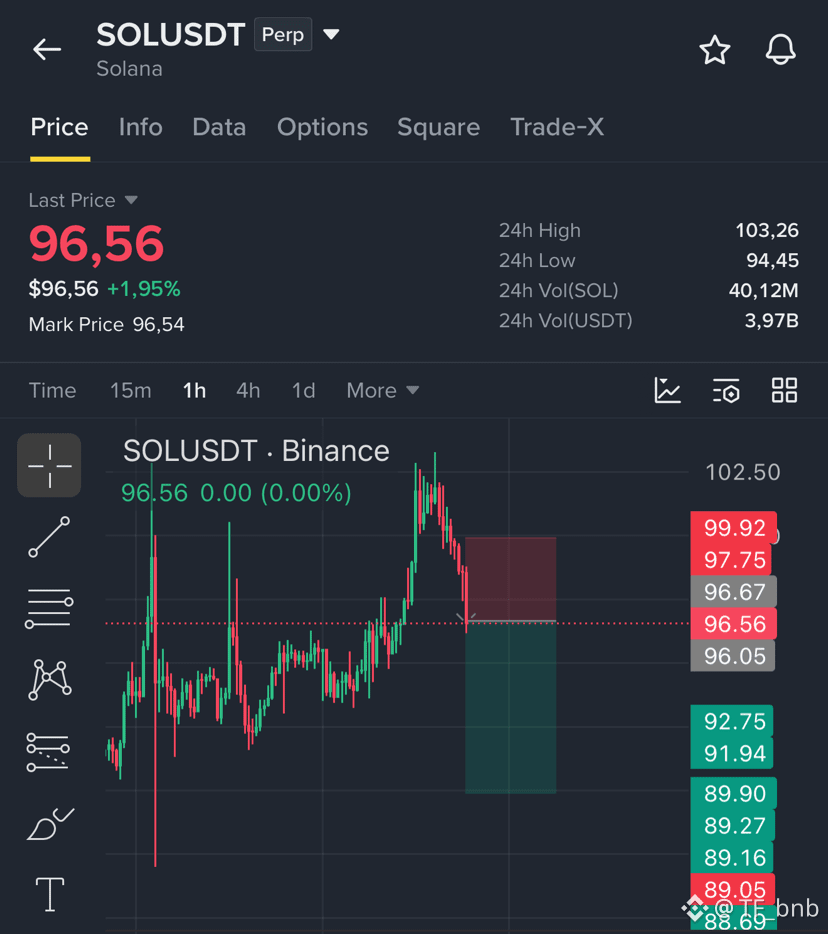Click the 24h Vol(USDT) value 3,97B
The width and height of the screenshot is (828, 934).
[771, 320]
